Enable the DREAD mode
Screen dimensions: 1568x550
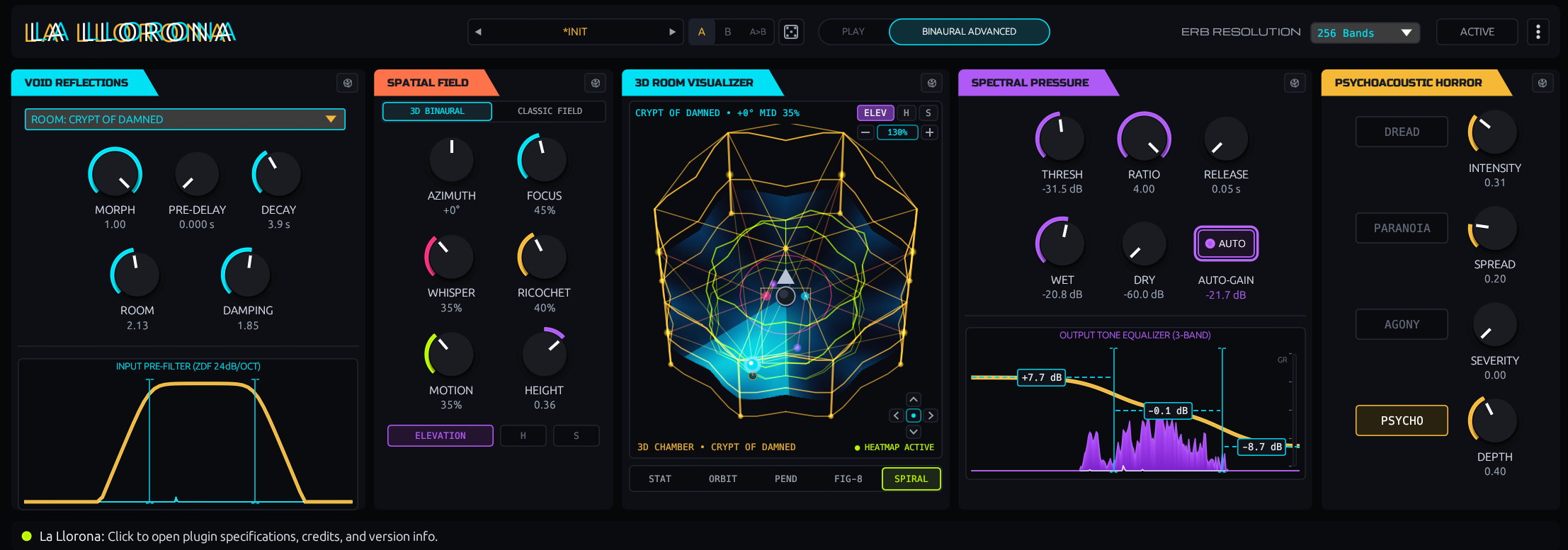pyautogui.click(x=1402, y=132)
